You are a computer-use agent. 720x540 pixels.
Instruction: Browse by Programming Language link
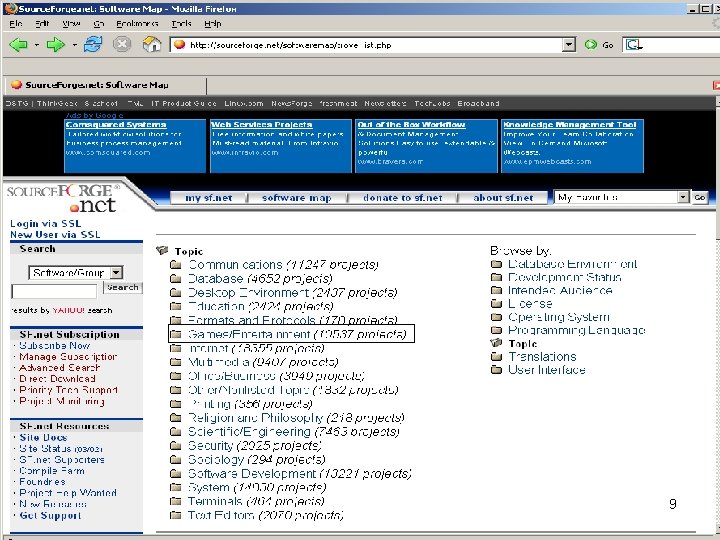tap(577, 330)
